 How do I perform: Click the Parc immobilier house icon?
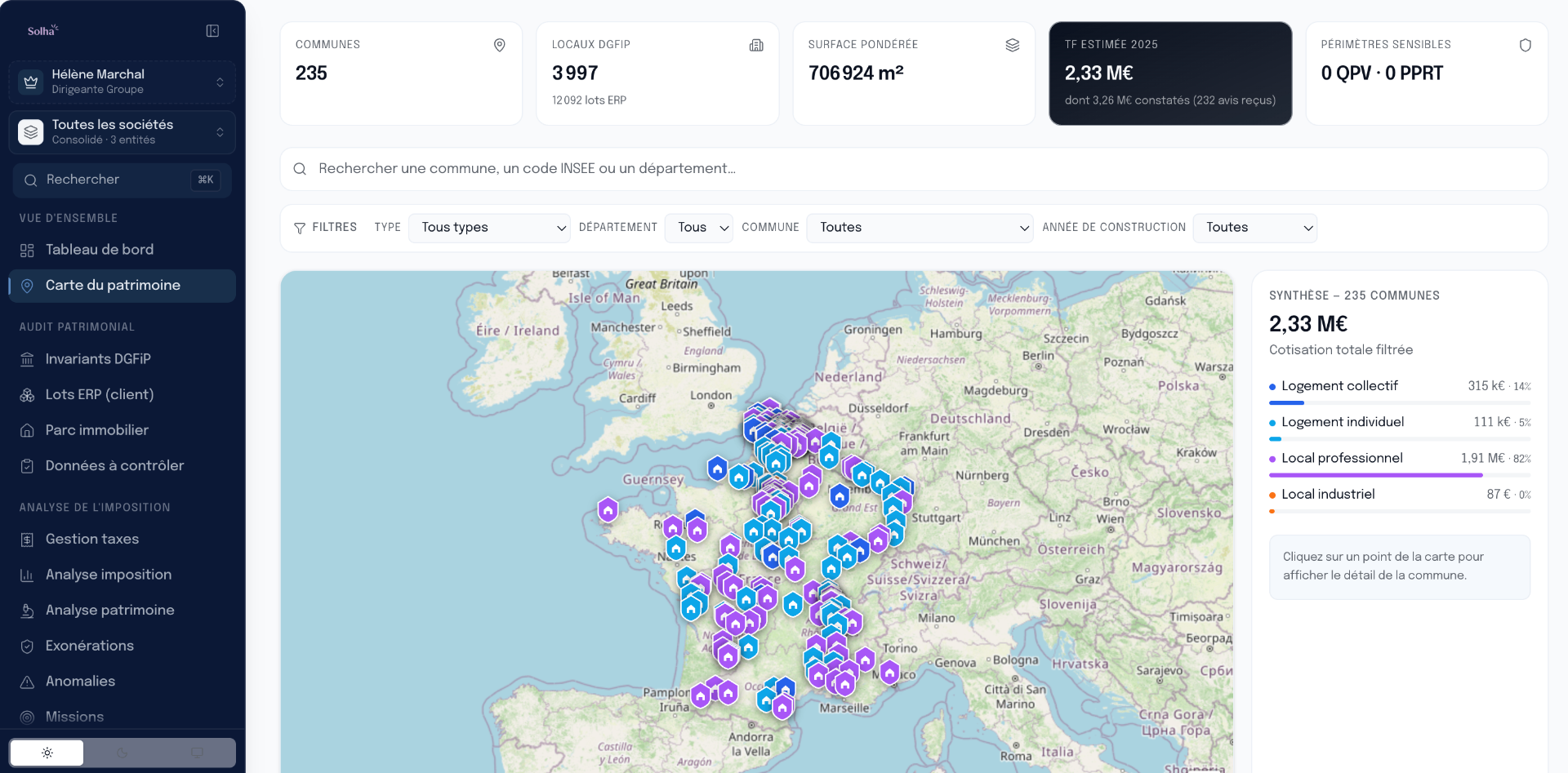pos(27,430)
